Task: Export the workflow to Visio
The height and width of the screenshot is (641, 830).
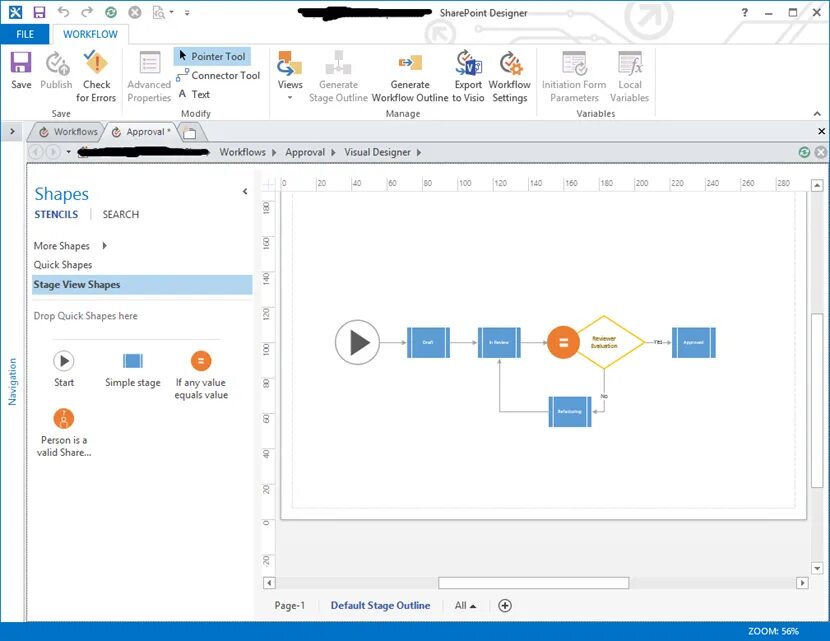Action: [x=468, y=76]
